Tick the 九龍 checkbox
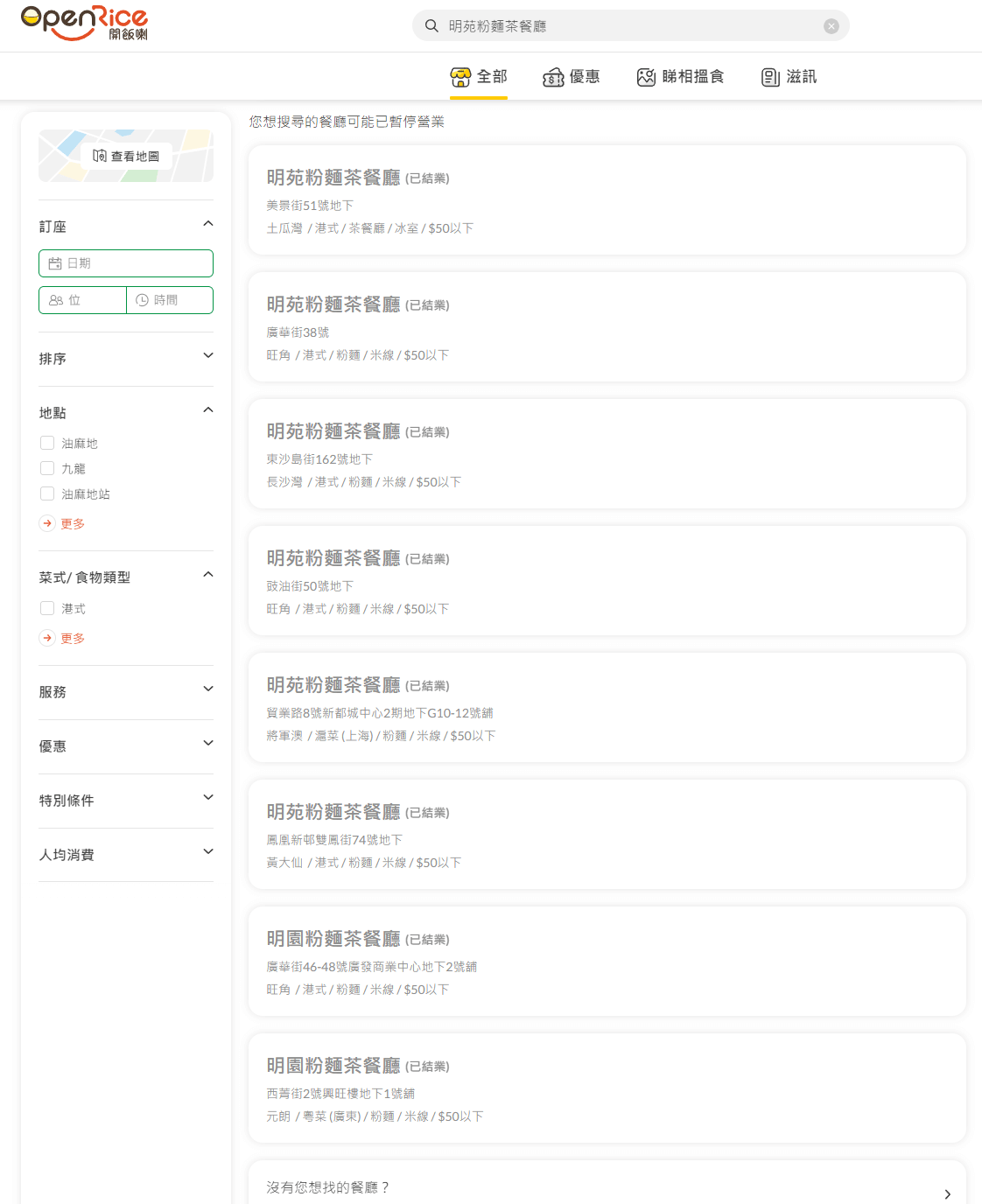The image size is (982, 1204). pos(47,469)
